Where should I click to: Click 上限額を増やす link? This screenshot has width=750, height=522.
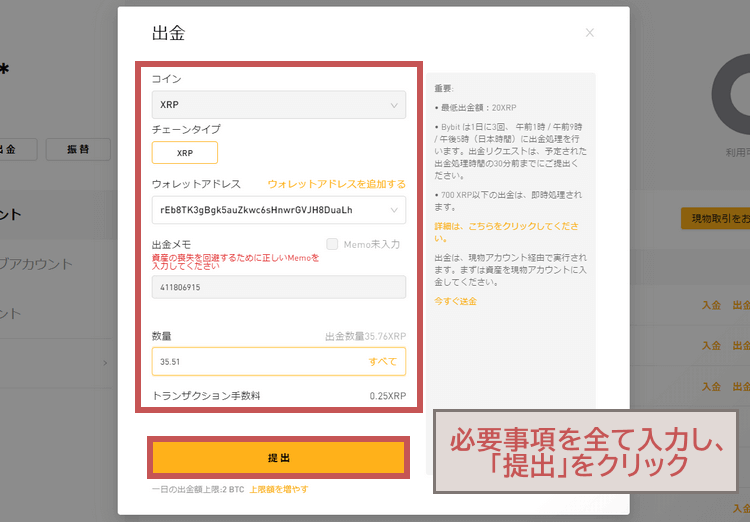click(x=279, y=489)
